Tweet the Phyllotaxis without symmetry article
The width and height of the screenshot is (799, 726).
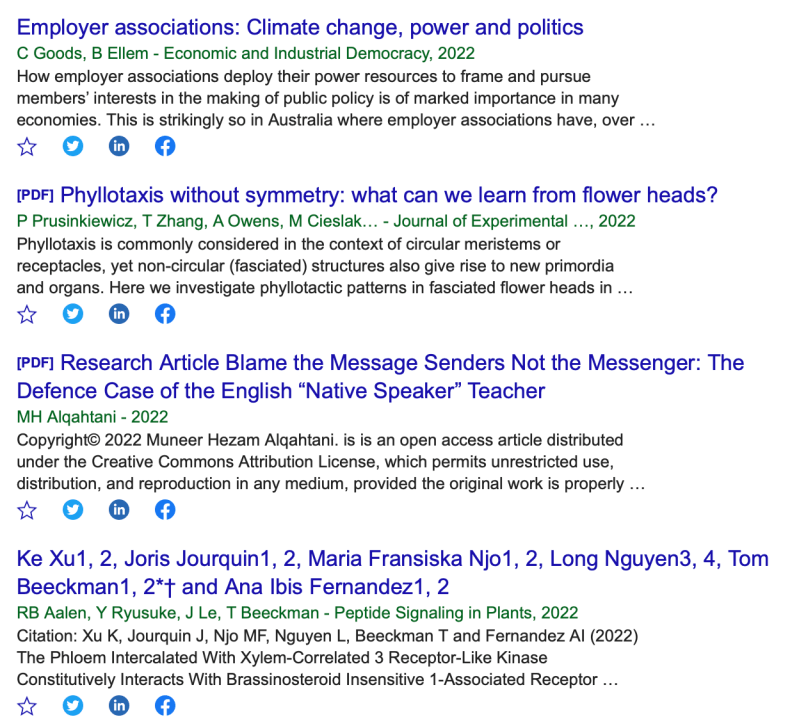click(x=73, y=314)
